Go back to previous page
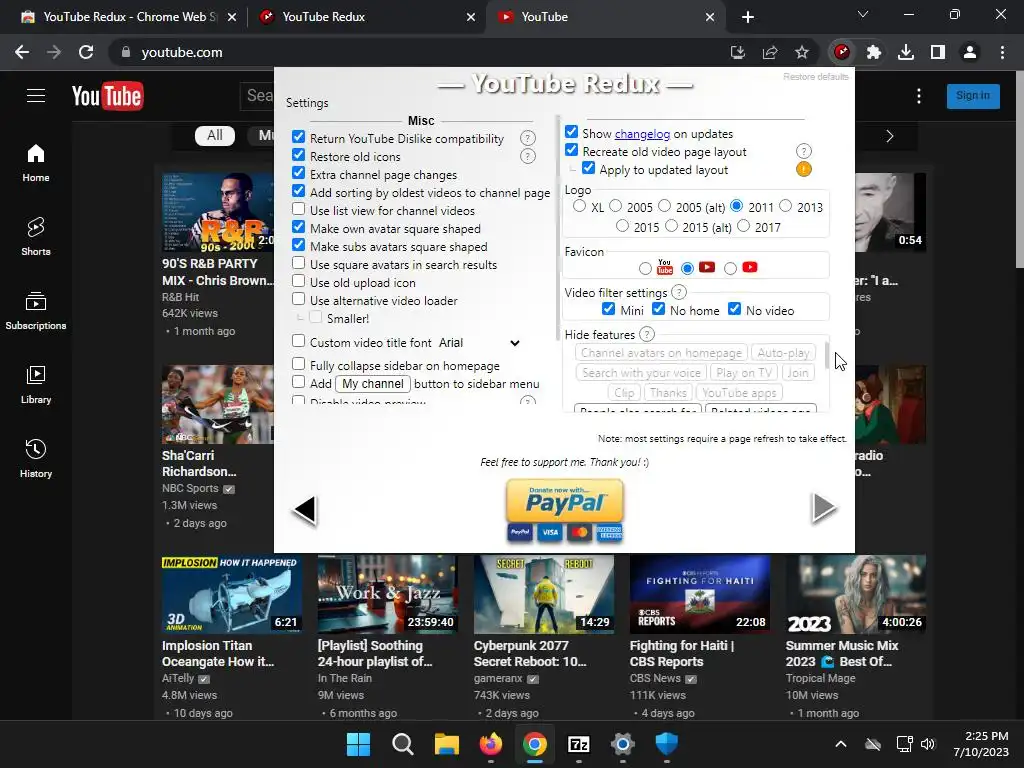The width and height of the screenshot is (1024, 768). pos(22,52)
